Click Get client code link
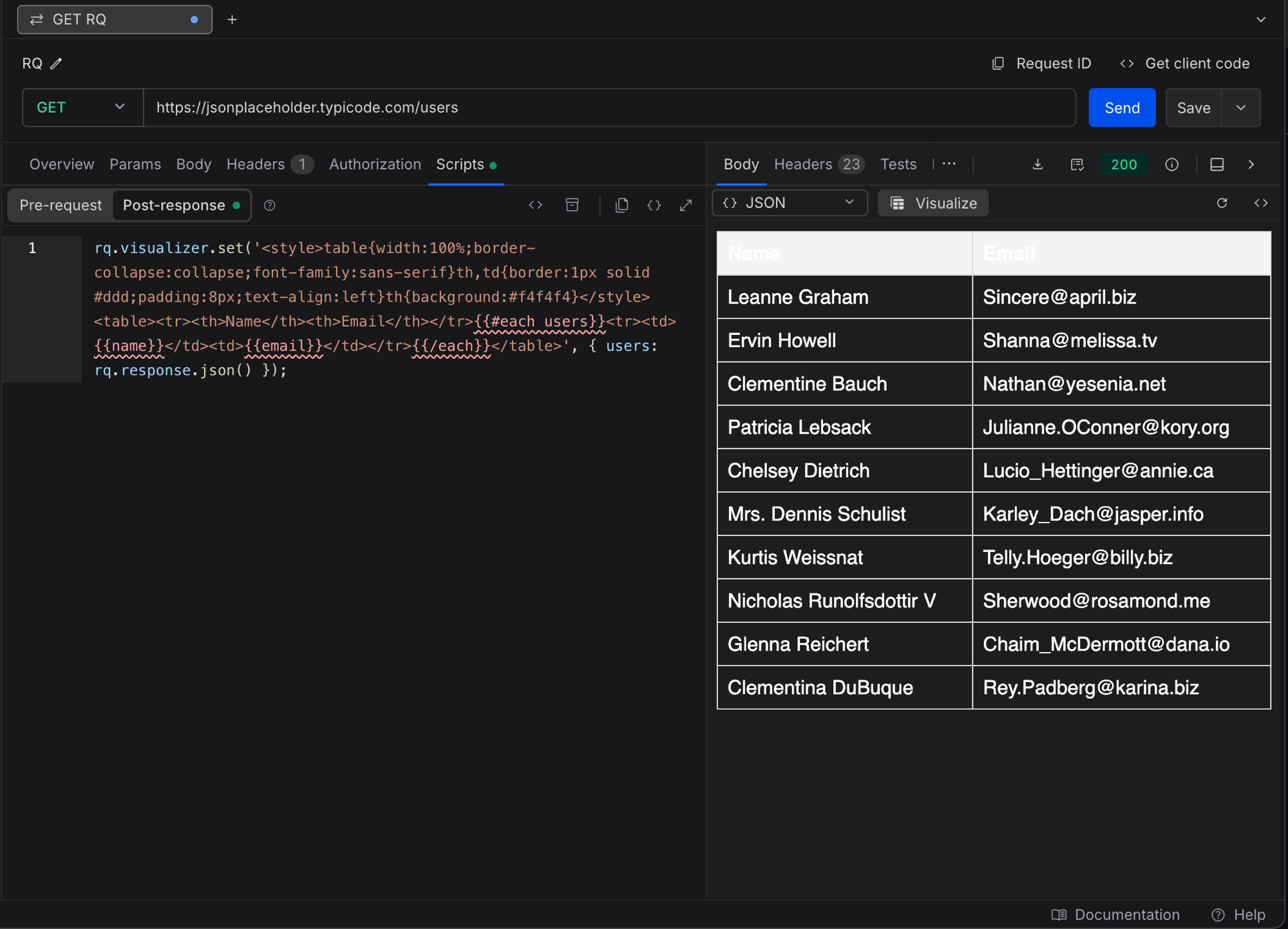1288x929 pixels. coord(1197,64)
